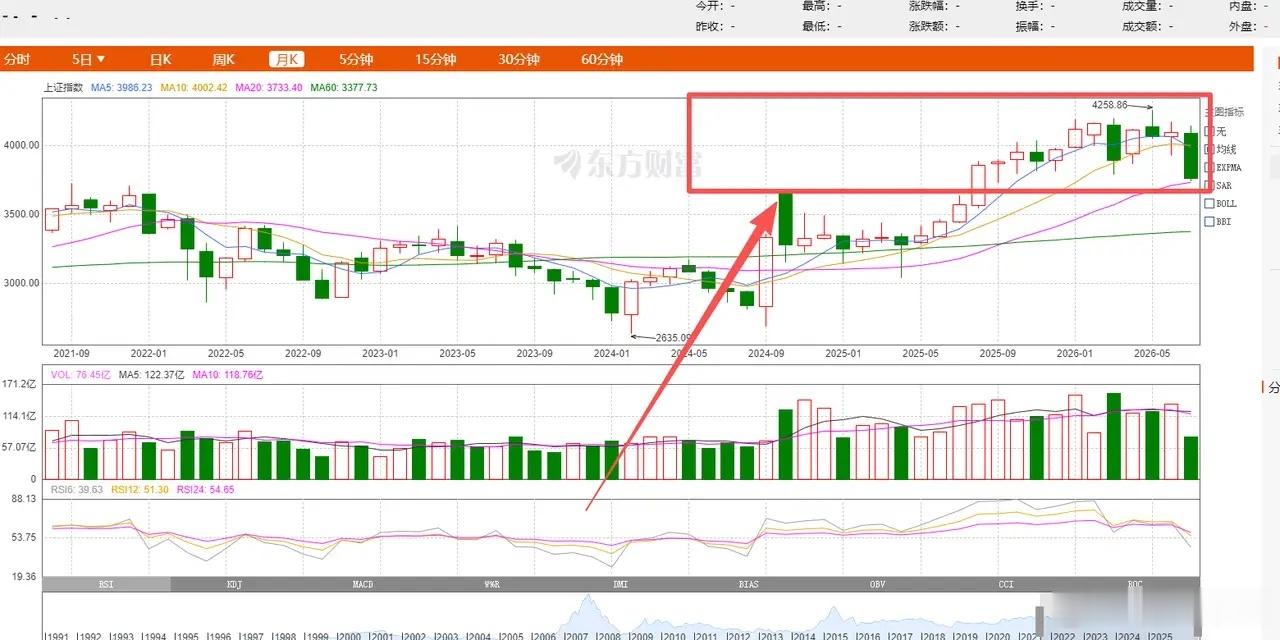Select the DMI indicator tab

[620, 584]
